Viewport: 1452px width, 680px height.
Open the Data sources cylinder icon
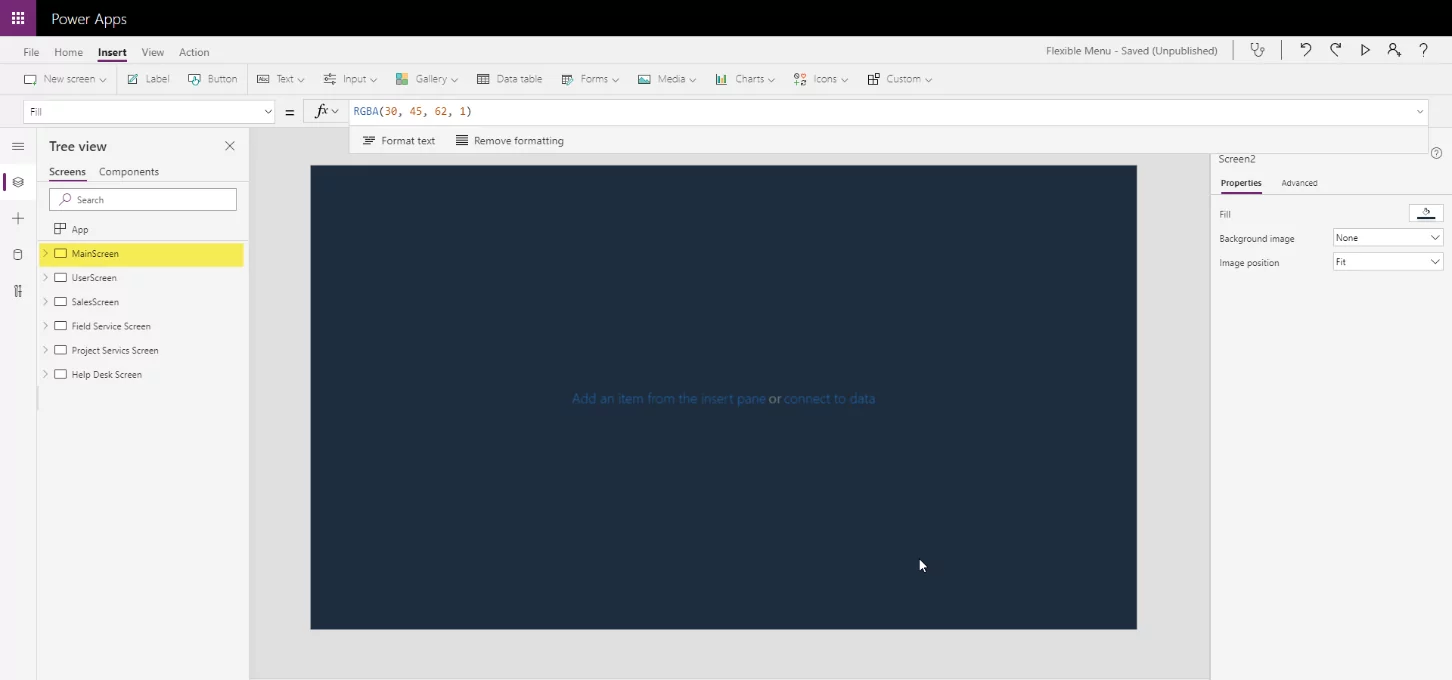point(18,255)
